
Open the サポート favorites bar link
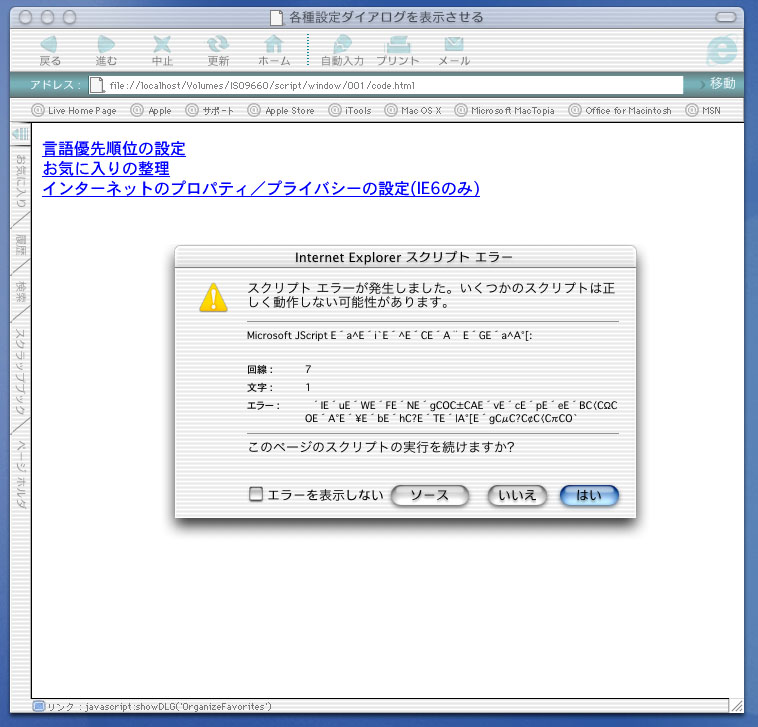[210, 110]
